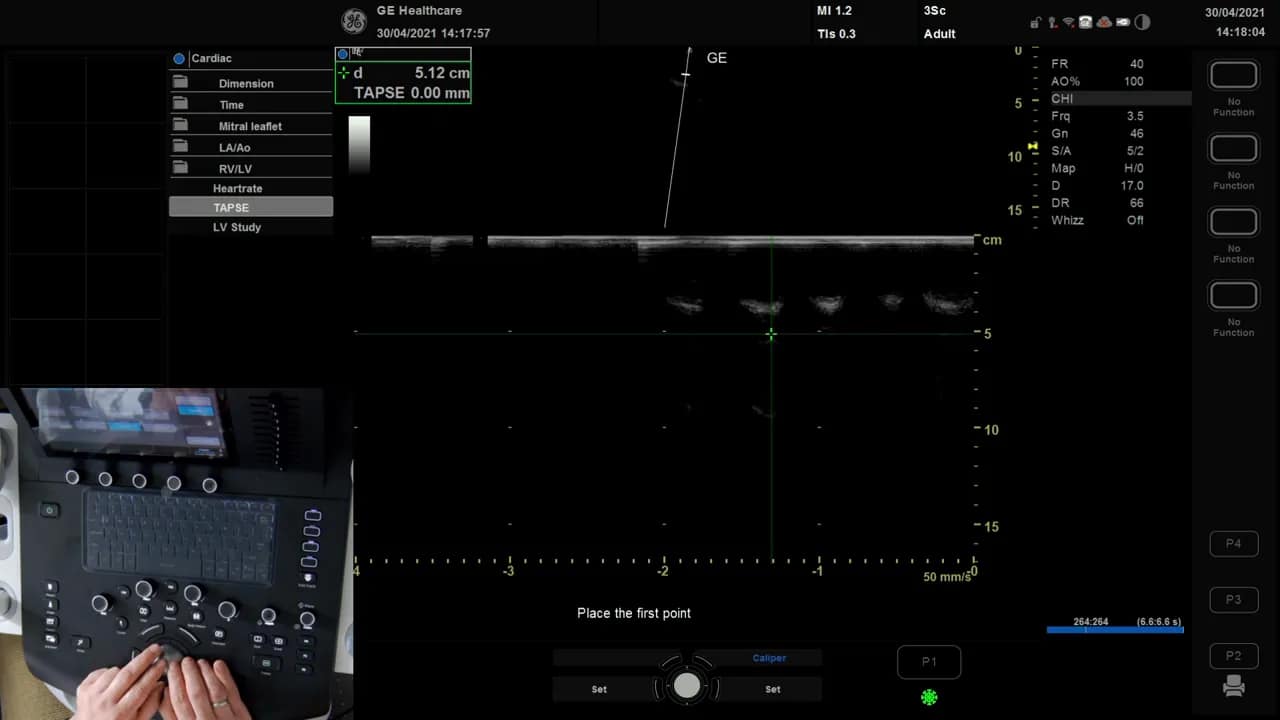Click the network/wifi status icon

click(x=1067, y=23)
